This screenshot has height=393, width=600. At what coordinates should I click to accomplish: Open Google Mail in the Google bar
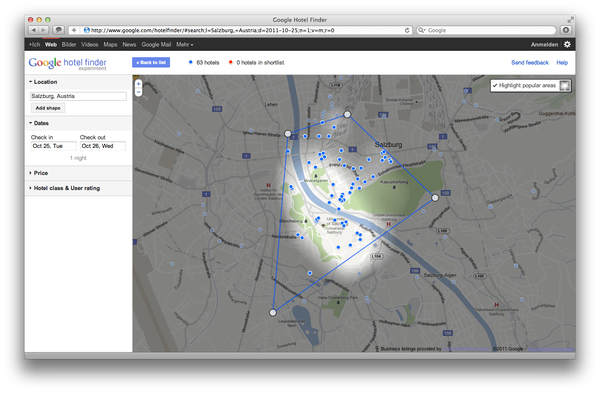click(156, 44)
